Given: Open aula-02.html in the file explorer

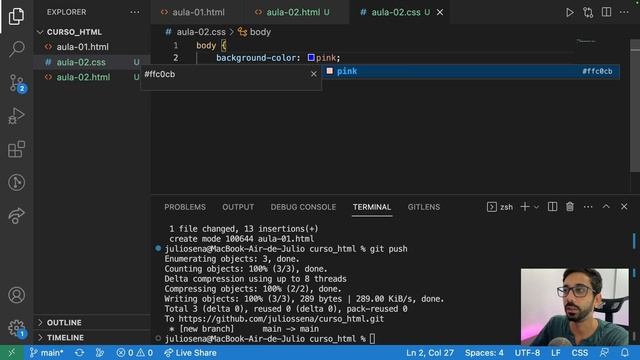Looking at the screenshot, I should (83, 77).
